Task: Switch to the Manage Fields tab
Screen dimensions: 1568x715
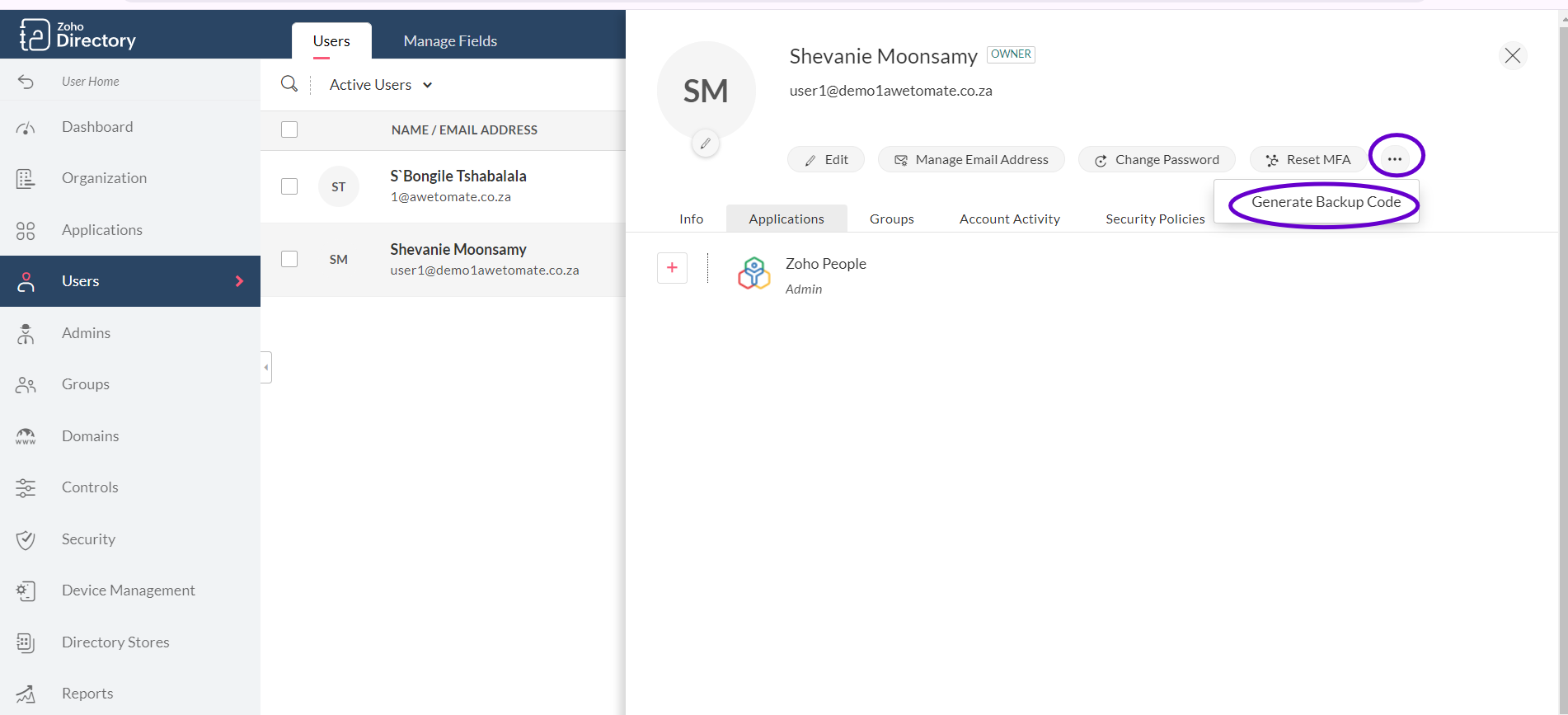Action: pyautogui.click(x=450, y=40)
